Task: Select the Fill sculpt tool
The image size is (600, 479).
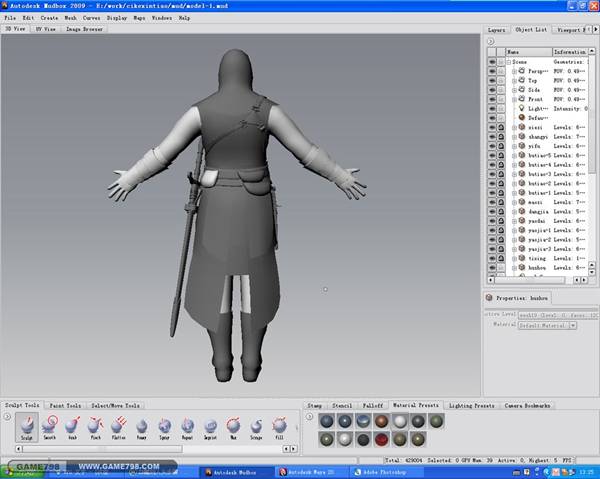Action: tap(281, 426)
